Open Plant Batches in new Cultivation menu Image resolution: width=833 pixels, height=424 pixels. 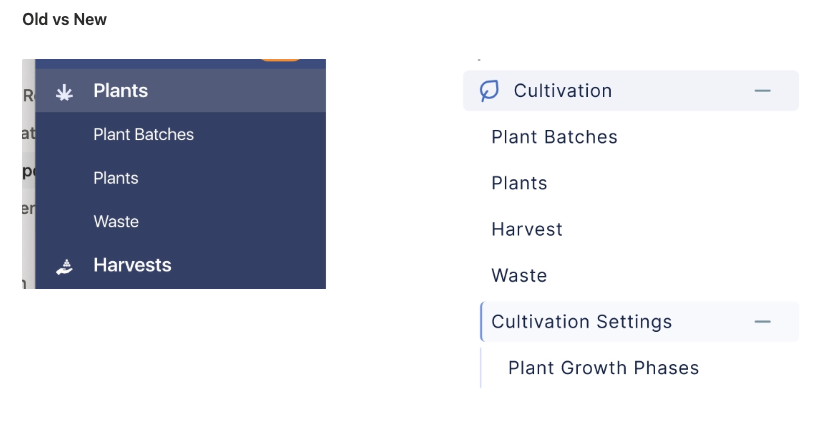pyautogui.click(x=554, y=137)
